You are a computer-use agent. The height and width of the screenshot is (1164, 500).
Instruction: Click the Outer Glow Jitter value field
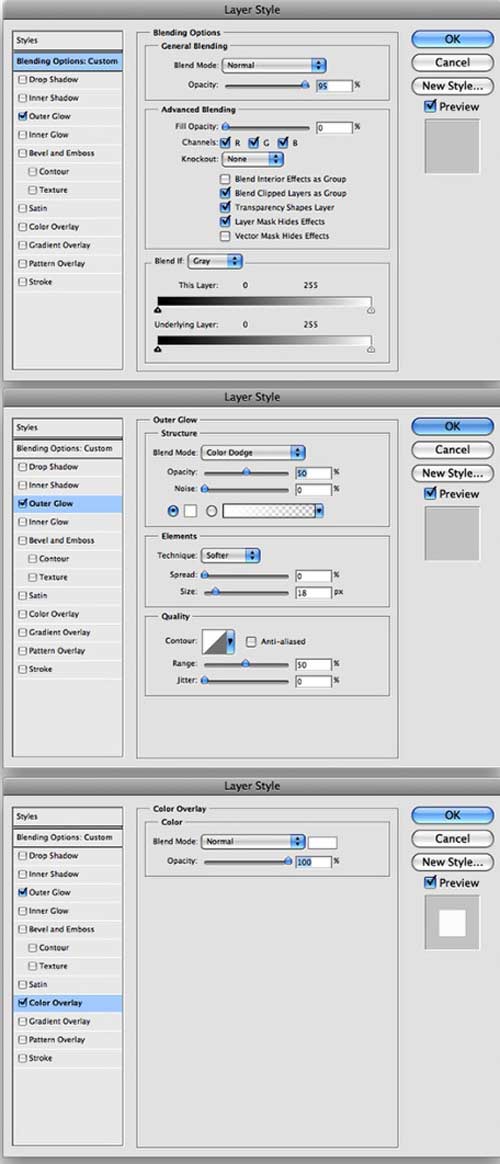pyautogui.click(x=312, y=681)
